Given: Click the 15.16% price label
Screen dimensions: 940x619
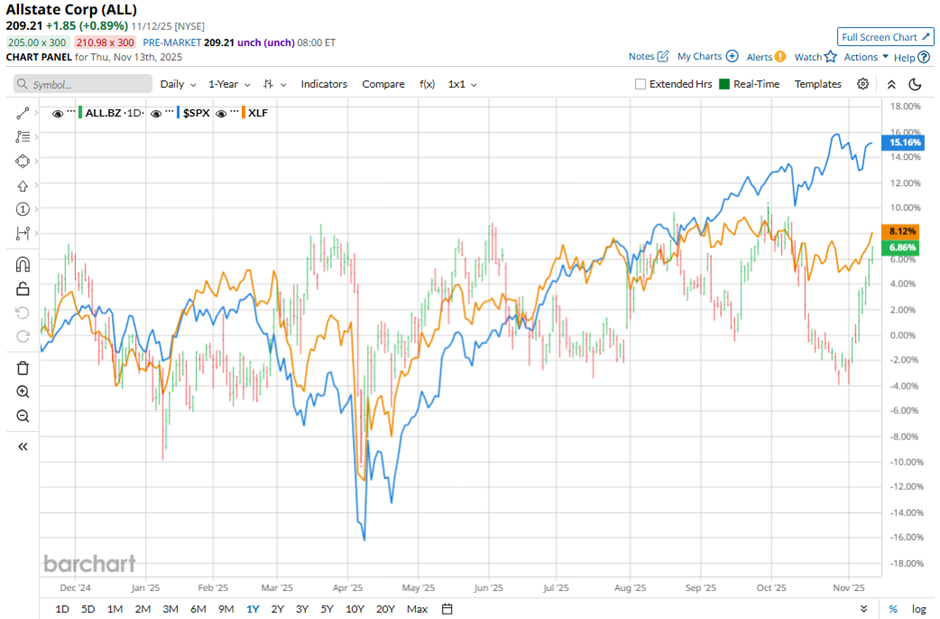Looking at the screenshot, I should click(903, 143).
